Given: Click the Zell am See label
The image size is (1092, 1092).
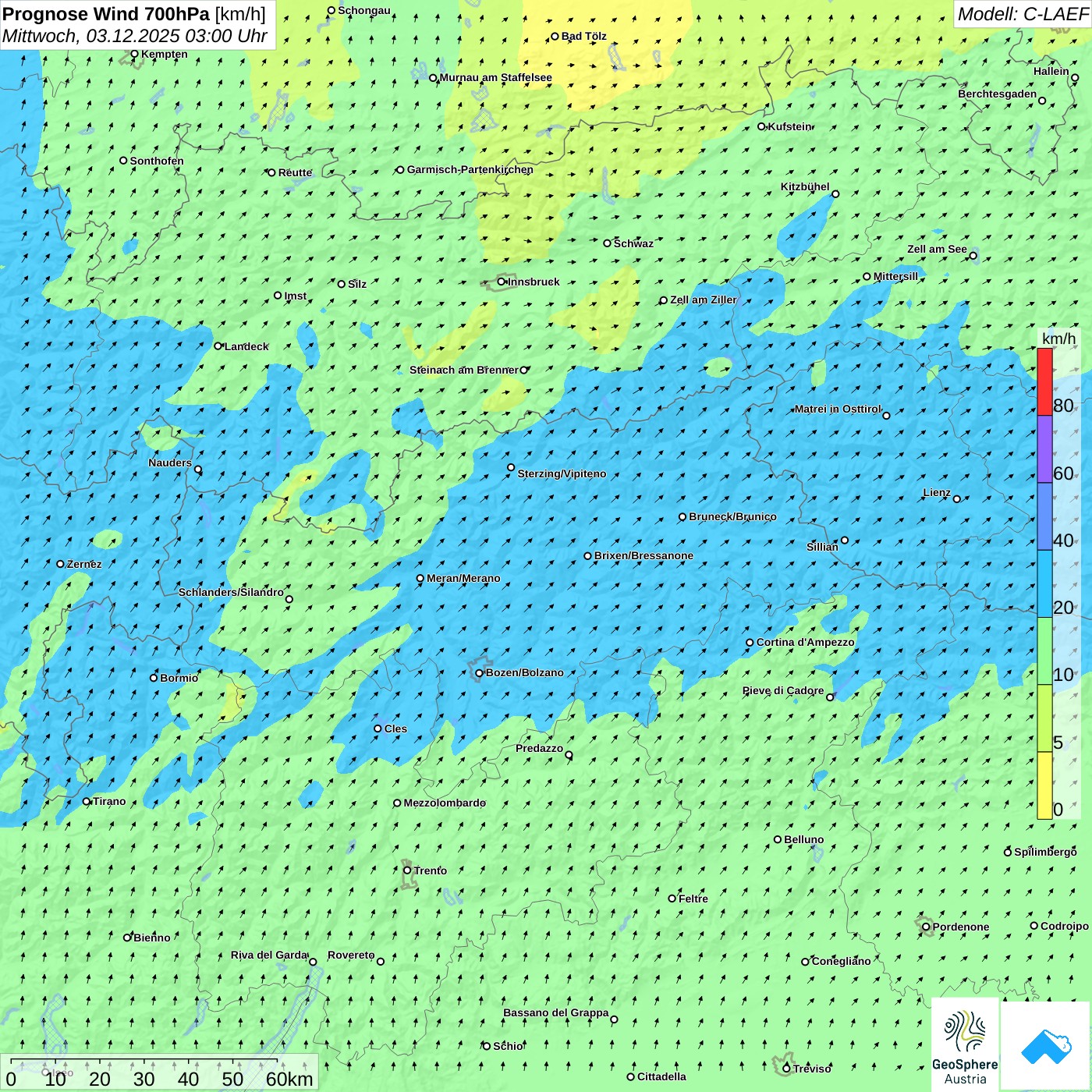Looking at the screenshot, I should point(937,249).
